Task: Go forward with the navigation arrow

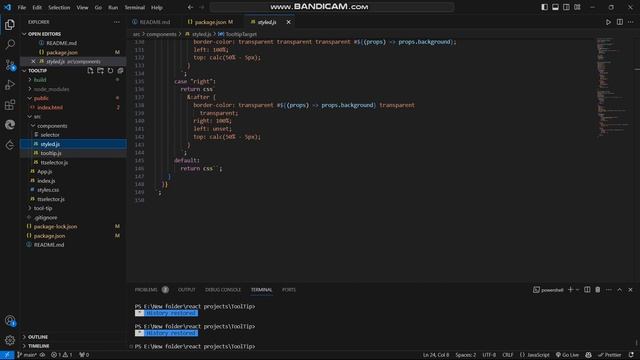Action: tap(202, 7)
